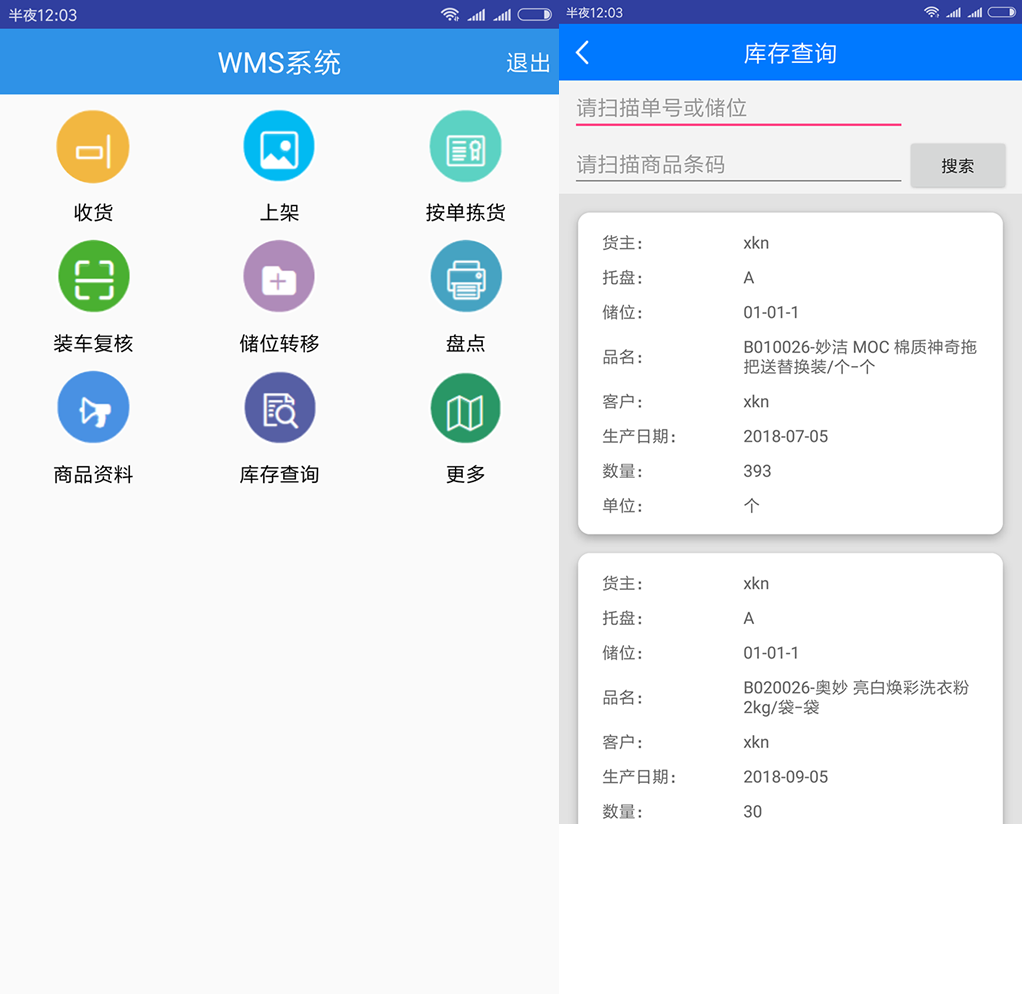Tap 退出 to log out
This screenshot has height=994, width=1022.
click(528, 63)
